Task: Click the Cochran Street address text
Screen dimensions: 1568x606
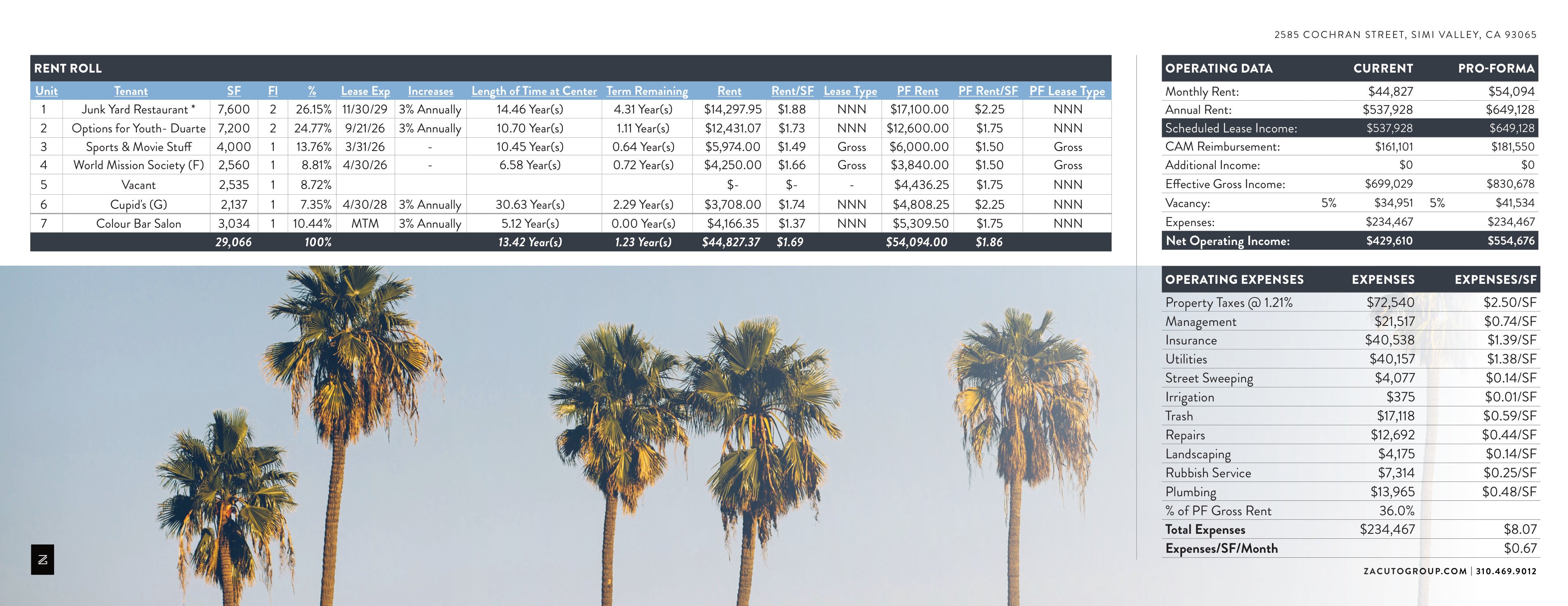Action: click(x=1405, y=35)
